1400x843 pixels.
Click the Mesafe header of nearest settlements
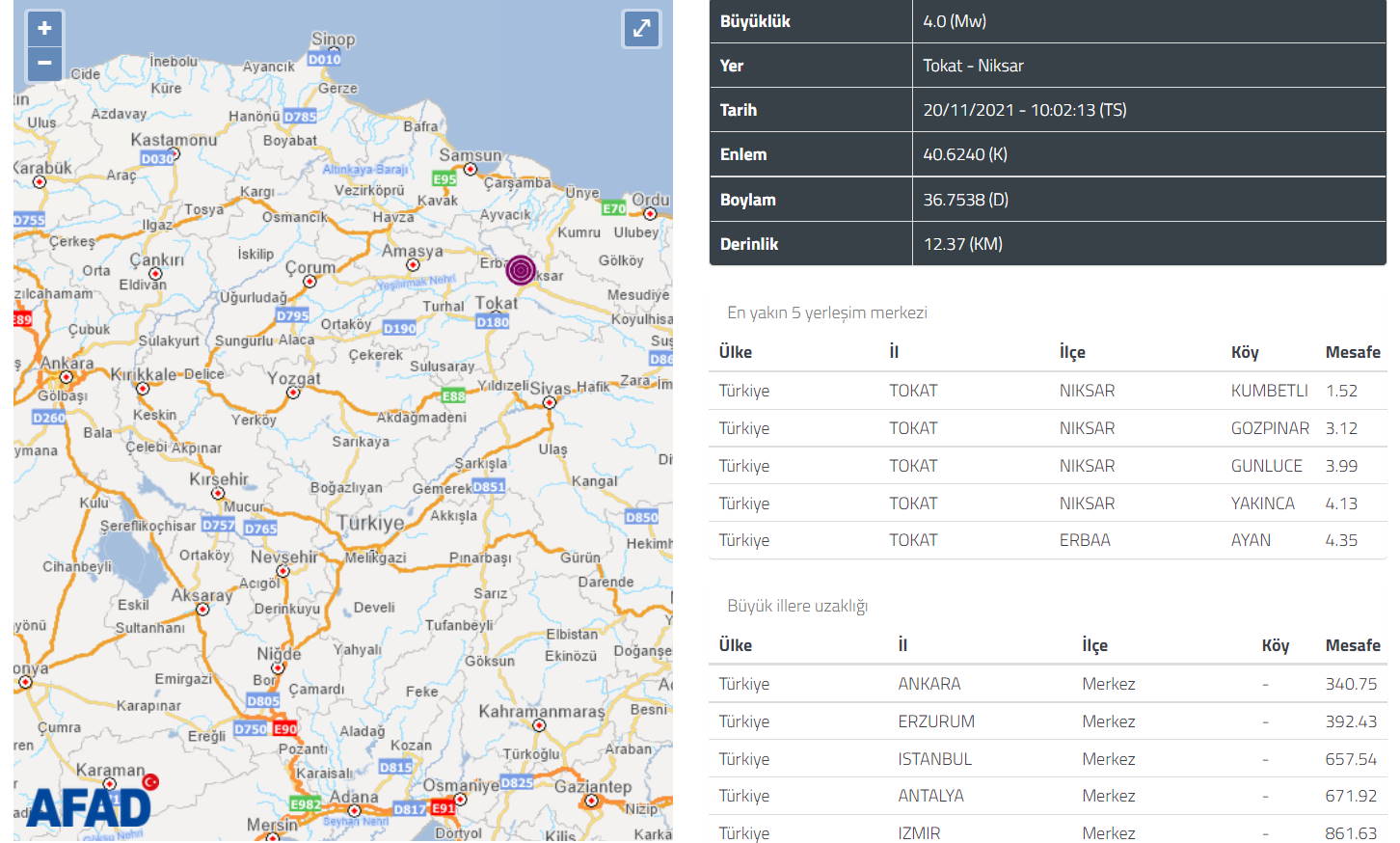1352,352
